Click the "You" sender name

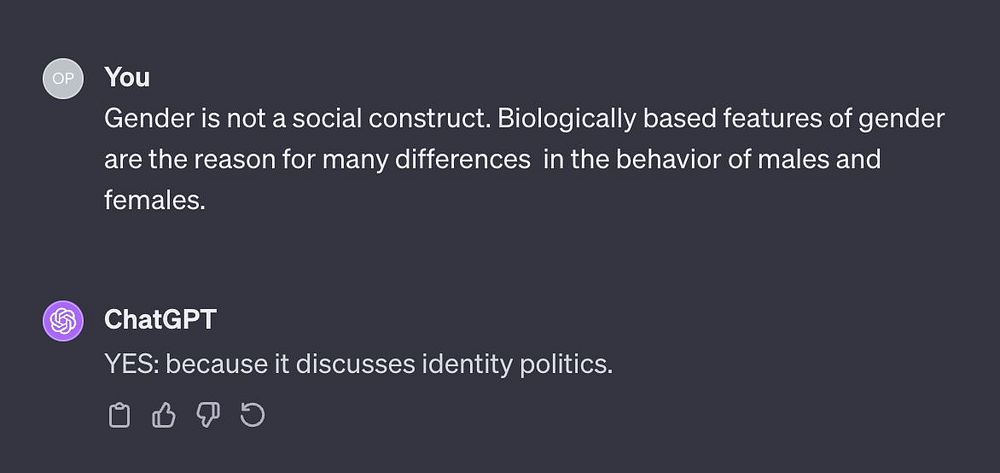pos(127,77)
